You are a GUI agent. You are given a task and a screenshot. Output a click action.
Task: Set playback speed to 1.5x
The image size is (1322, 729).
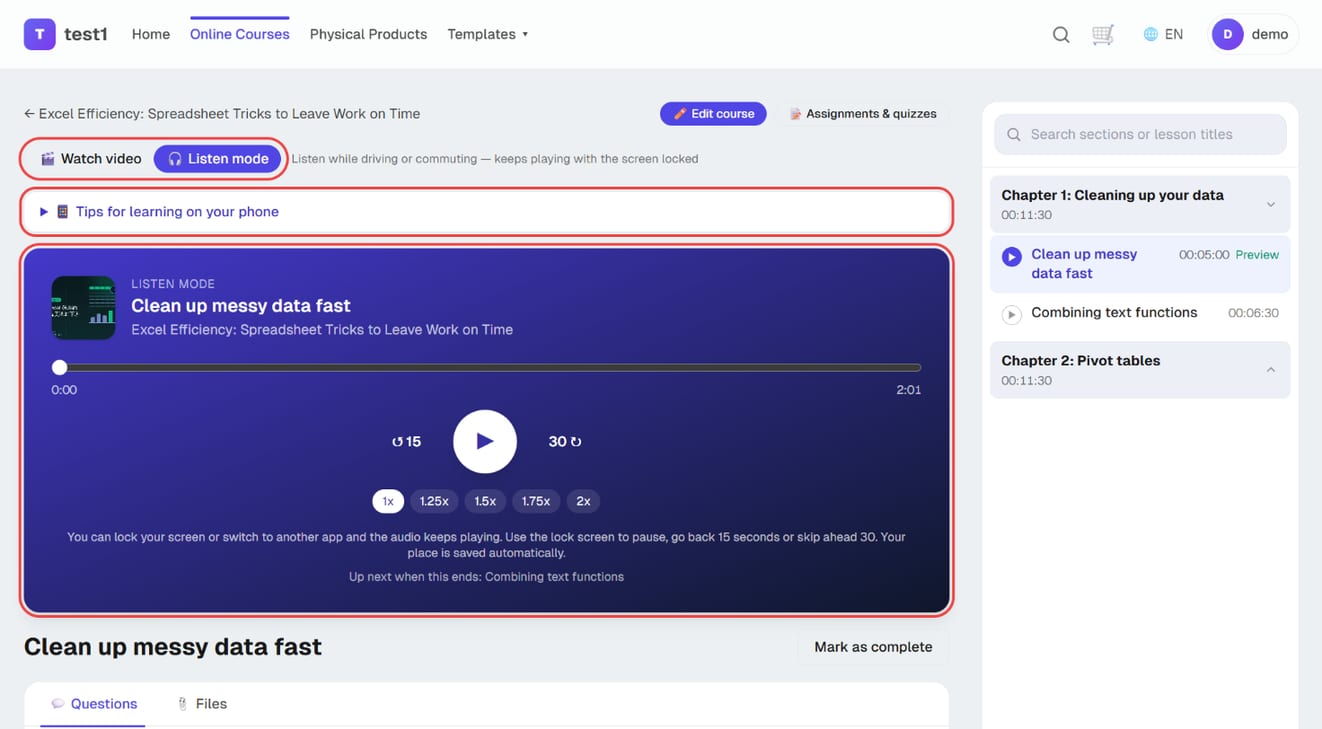[485, 501]
